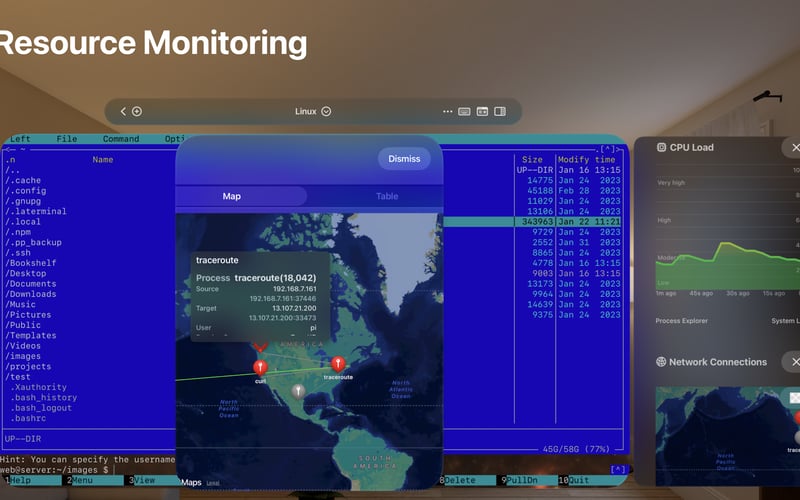Select the /.npm directory
This screenshot has width=800, height=500.
tap(18, 232)
